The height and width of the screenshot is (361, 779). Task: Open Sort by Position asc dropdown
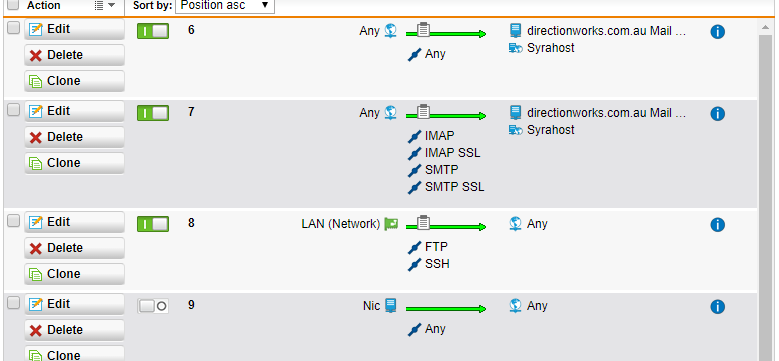[225, 5]
